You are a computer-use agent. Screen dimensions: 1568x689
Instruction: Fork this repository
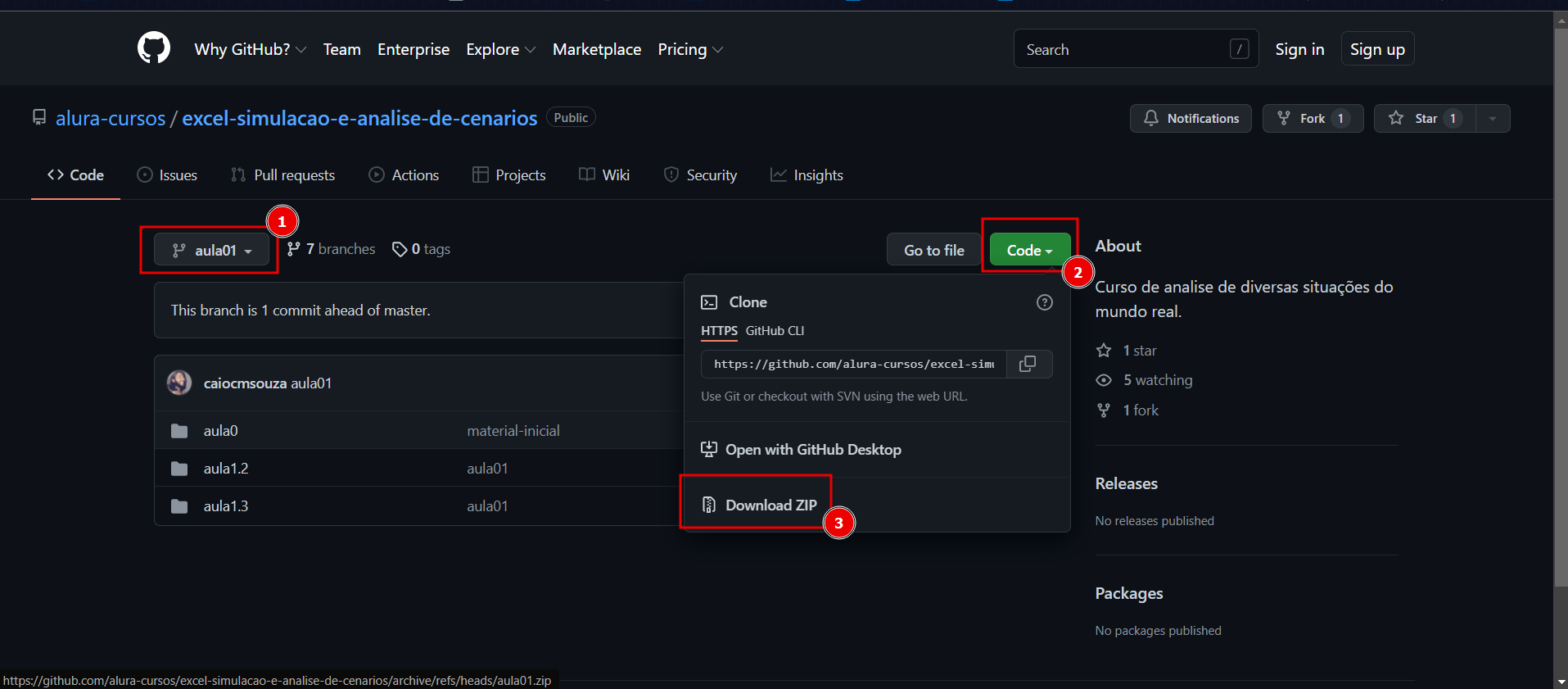(1313, 118)
